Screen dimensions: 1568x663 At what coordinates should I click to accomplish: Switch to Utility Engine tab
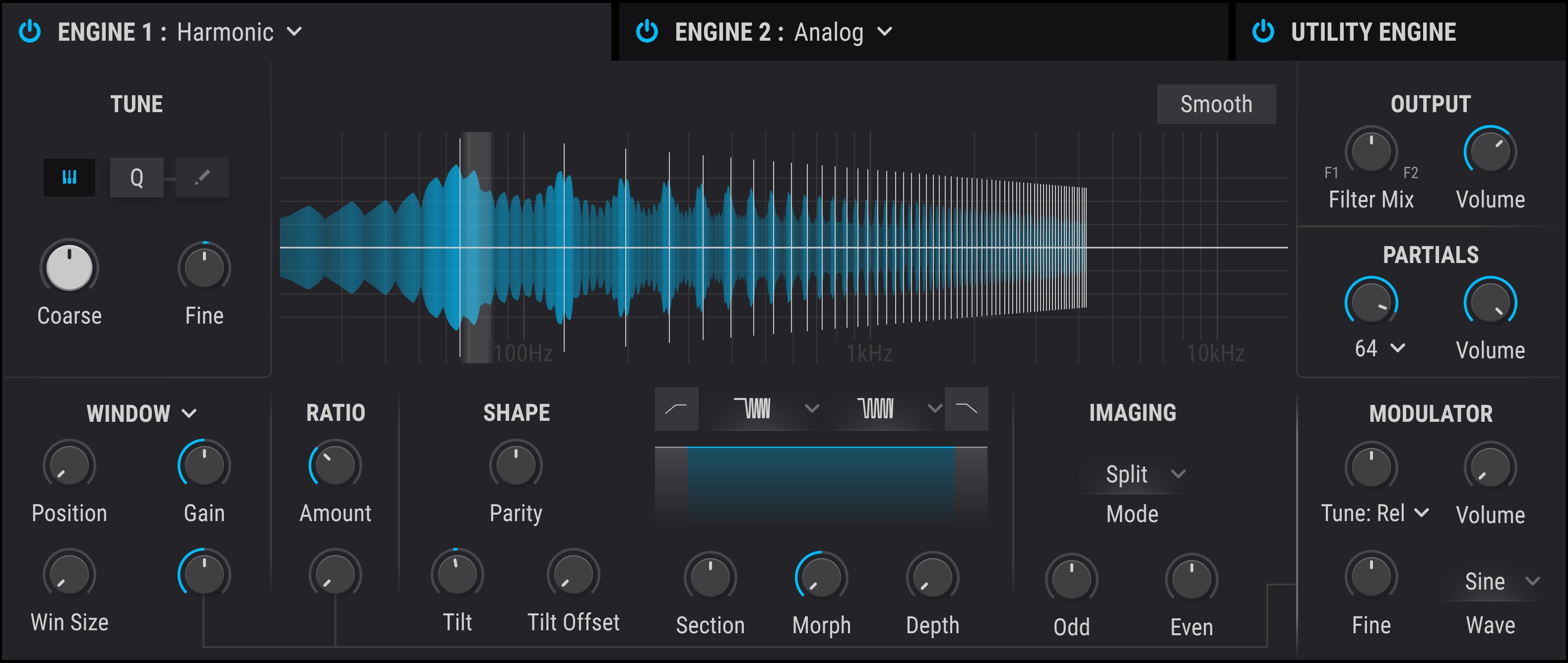point(1400,32)
